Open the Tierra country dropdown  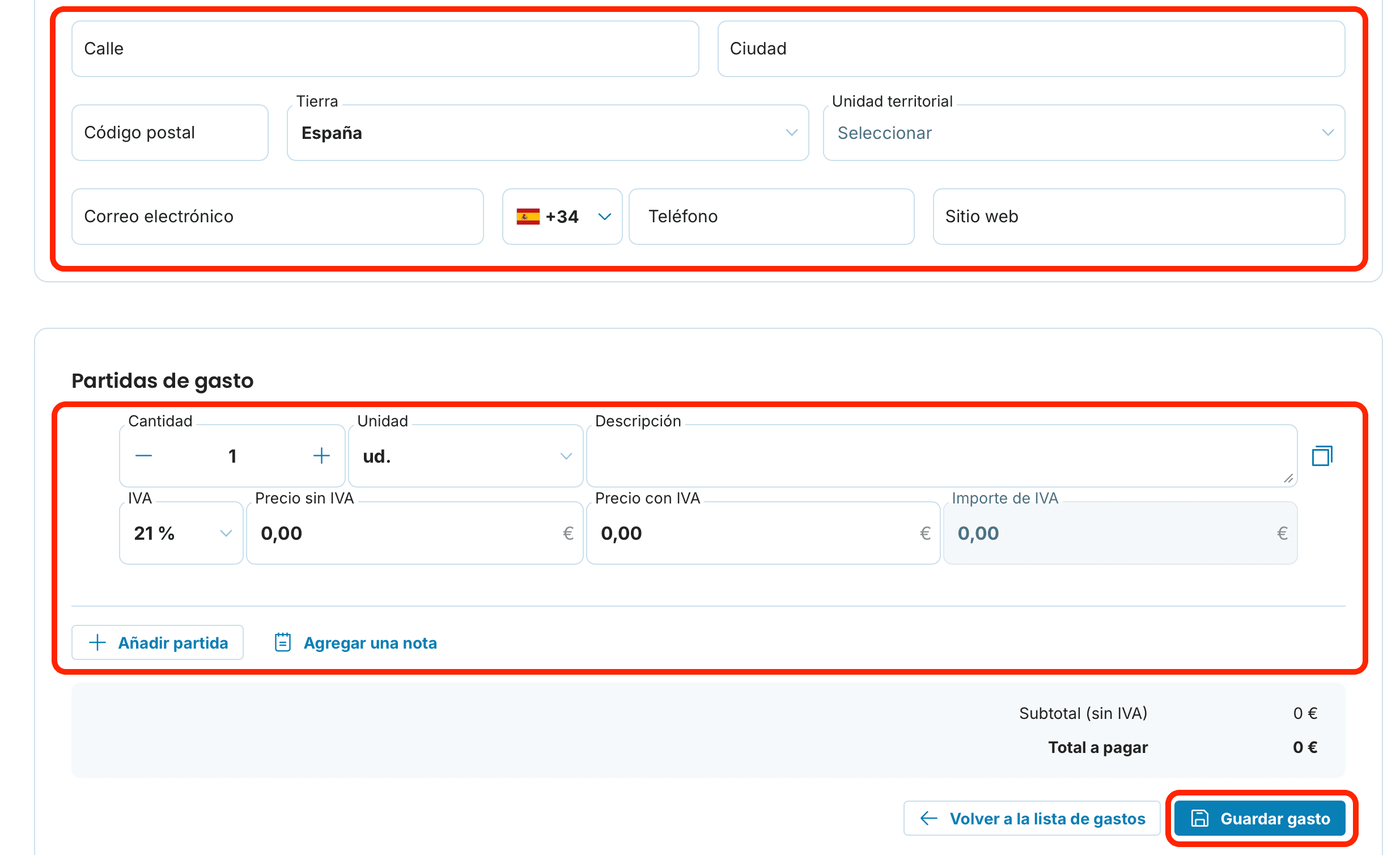click(x=548, y=133)
